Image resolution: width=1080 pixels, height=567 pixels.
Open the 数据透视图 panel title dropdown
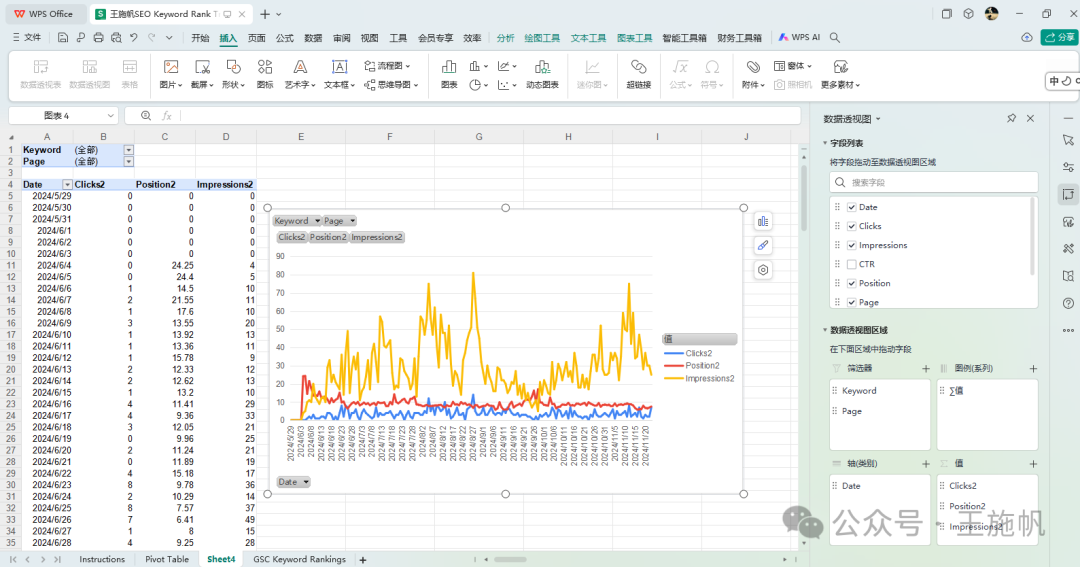pyautogui.click(x=878, y=119)
